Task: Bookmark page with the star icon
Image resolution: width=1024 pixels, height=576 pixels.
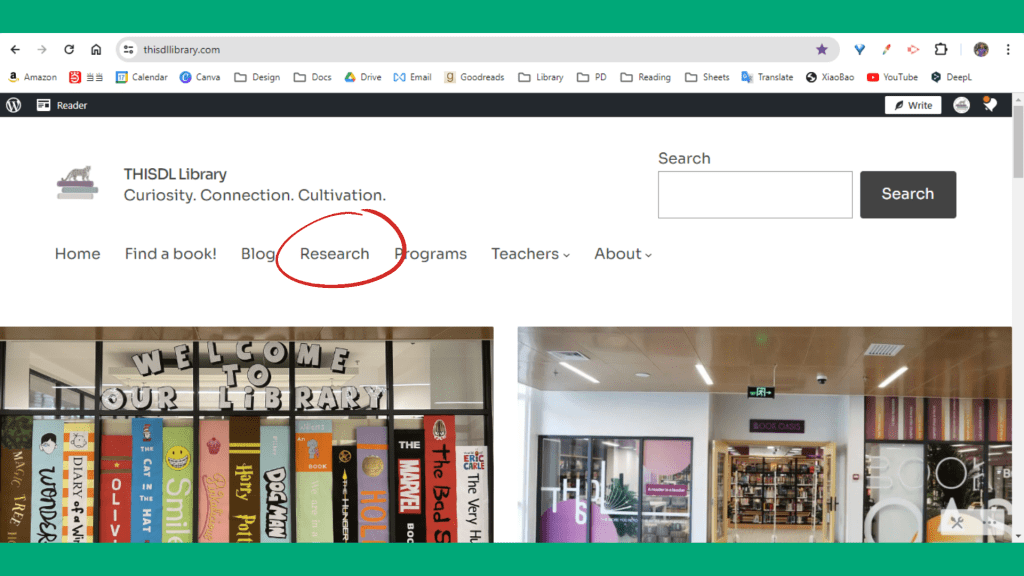Action: tap(822, 49)
